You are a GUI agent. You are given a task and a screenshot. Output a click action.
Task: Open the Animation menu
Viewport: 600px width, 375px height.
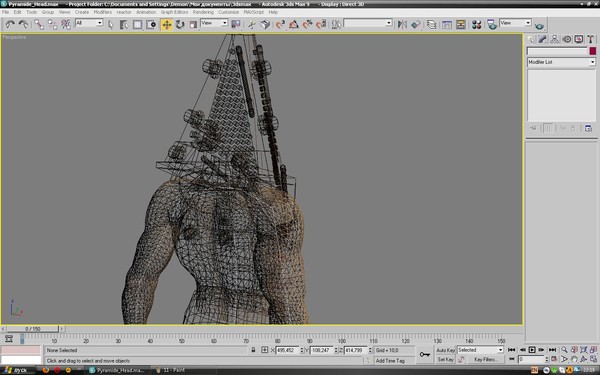[x=146, y=12]
